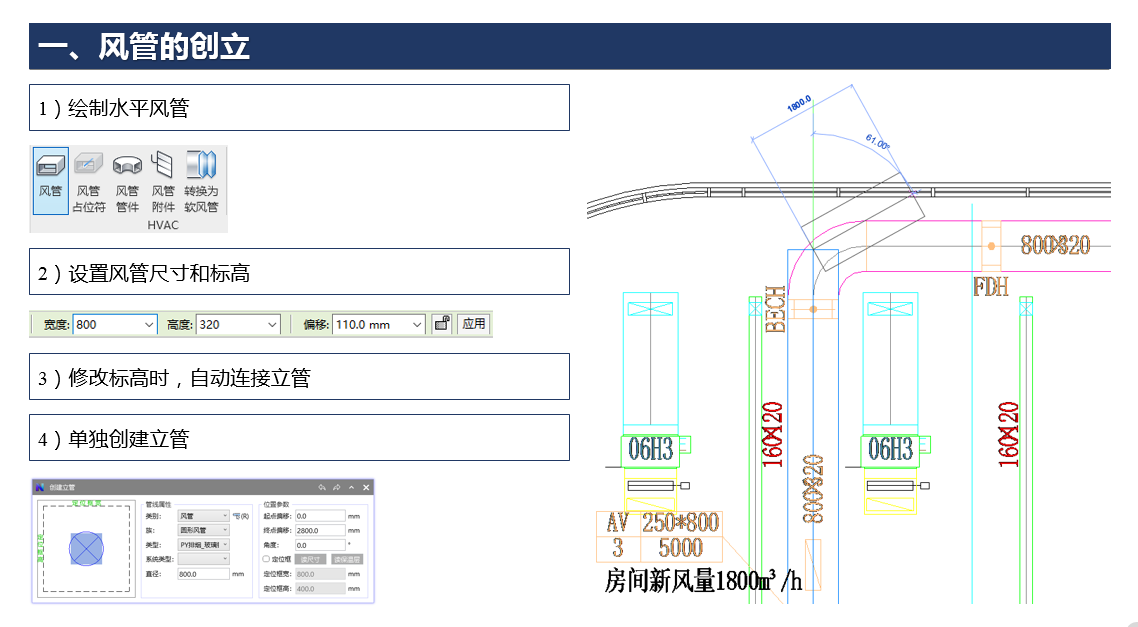Click the N logo in 创建立管 title bar
The height and width of the screenshot is (627, 1138).
coord(40,487)
